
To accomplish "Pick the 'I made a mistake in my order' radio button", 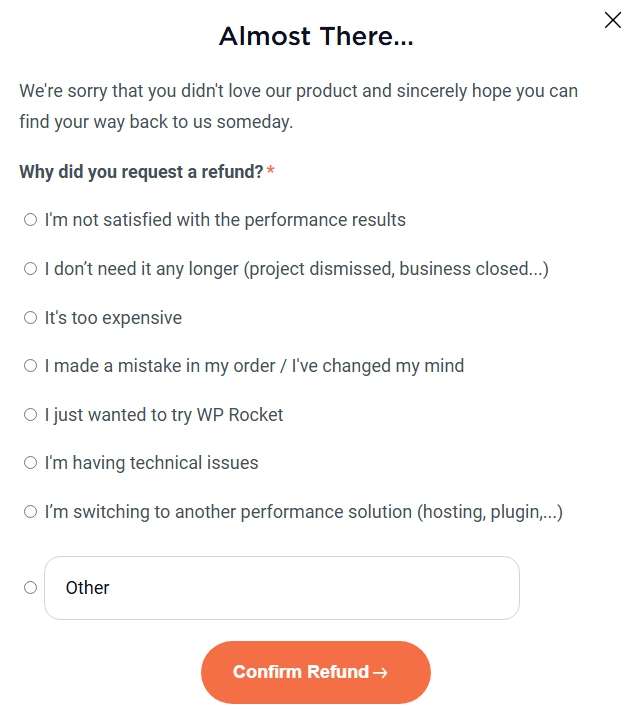I will pyautogui.click(x=31, y=366).
